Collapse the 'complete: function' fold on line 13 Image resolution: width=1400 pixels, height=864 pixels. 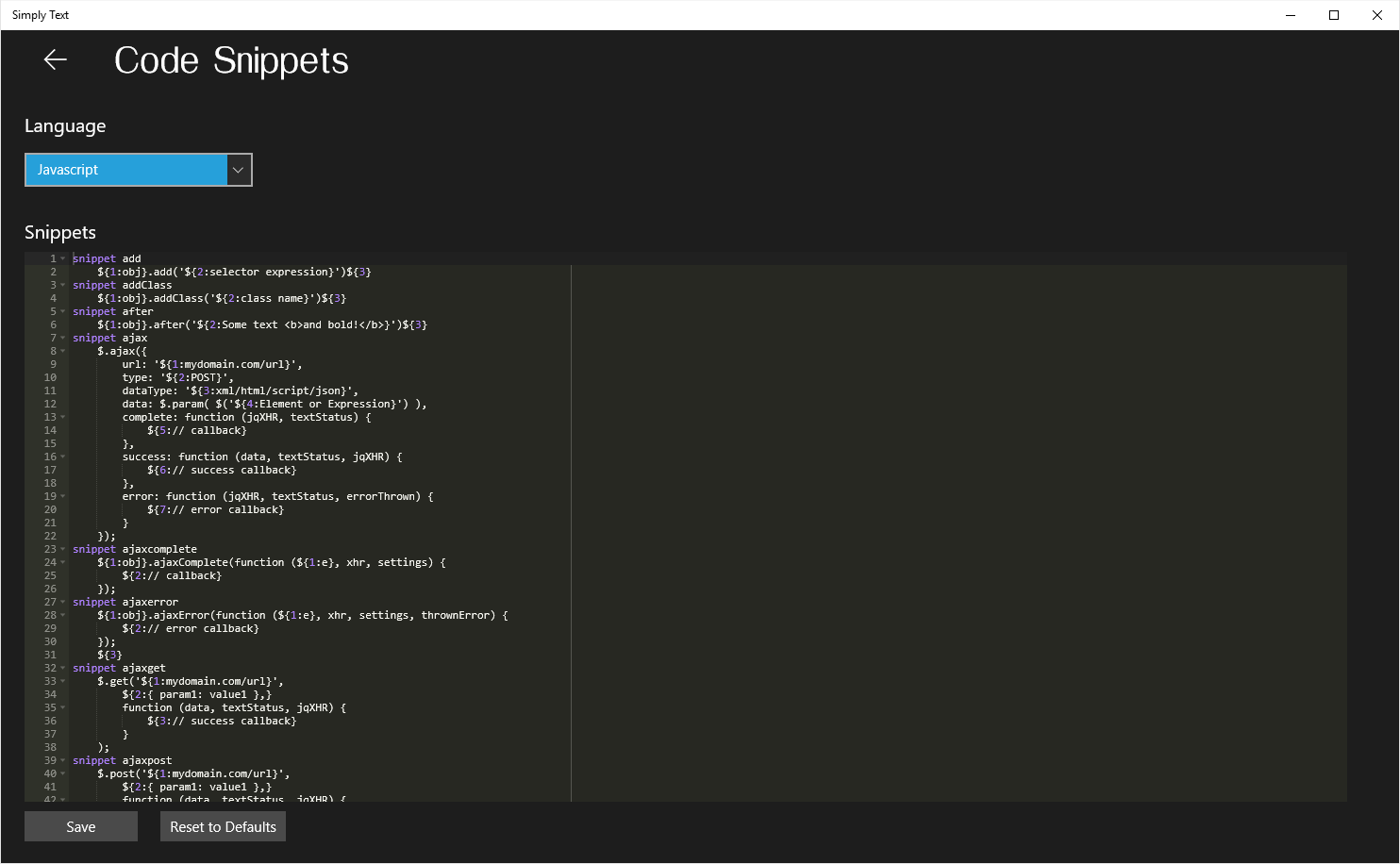tap(63, 417)
